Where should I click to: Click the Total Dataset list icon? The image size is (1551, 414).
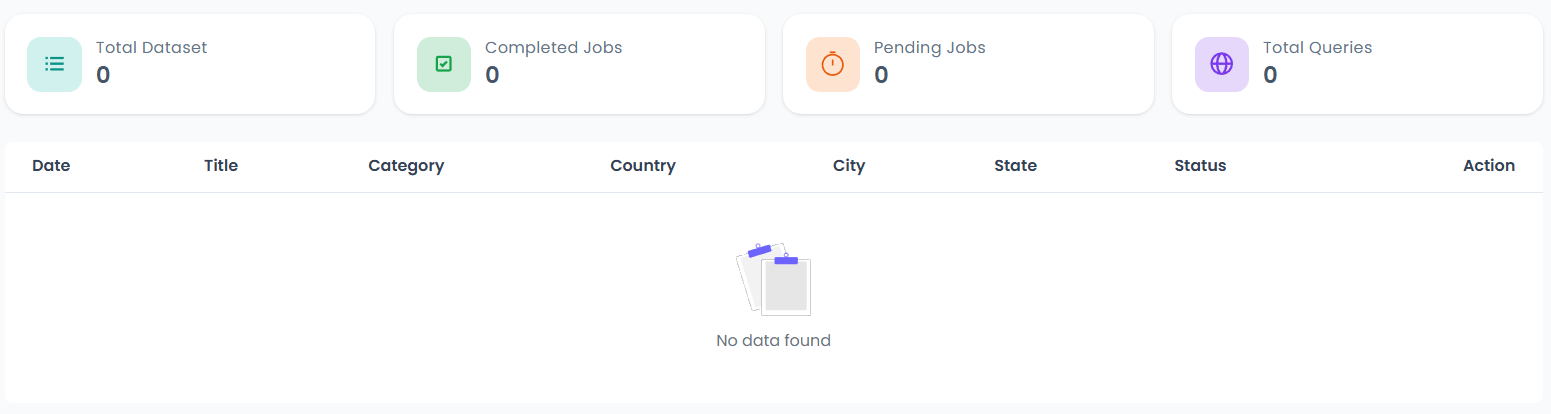click(x=54, y=64)
